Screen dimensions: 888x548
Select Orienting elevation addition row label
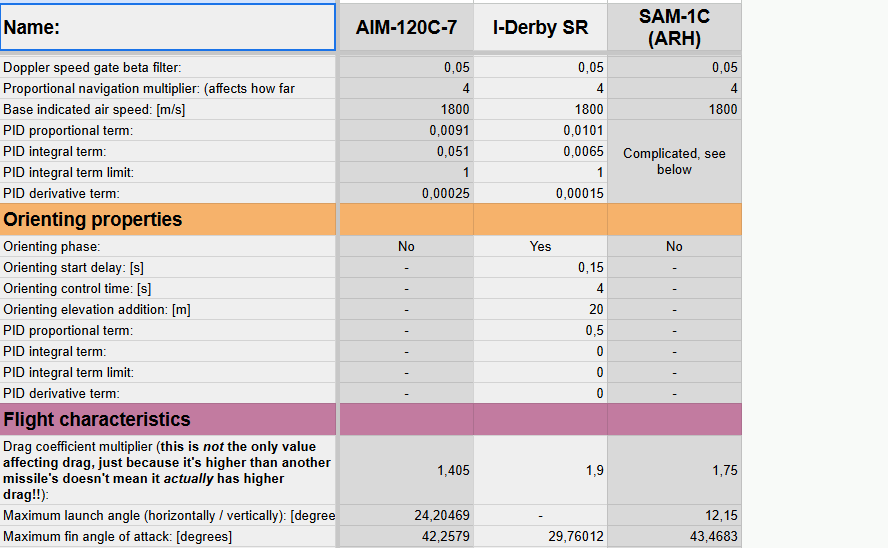168,309
